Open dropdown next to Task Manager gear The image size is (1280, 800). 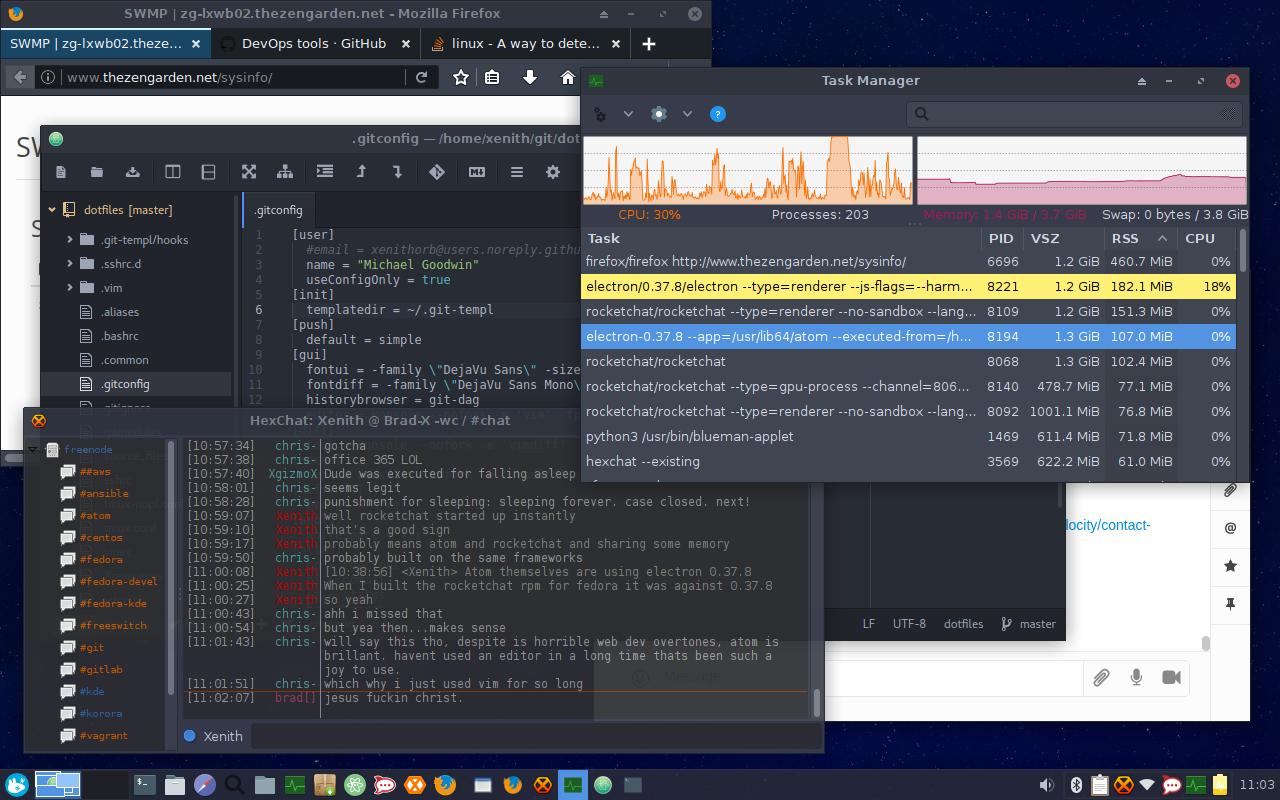click(x=687, y=114)
